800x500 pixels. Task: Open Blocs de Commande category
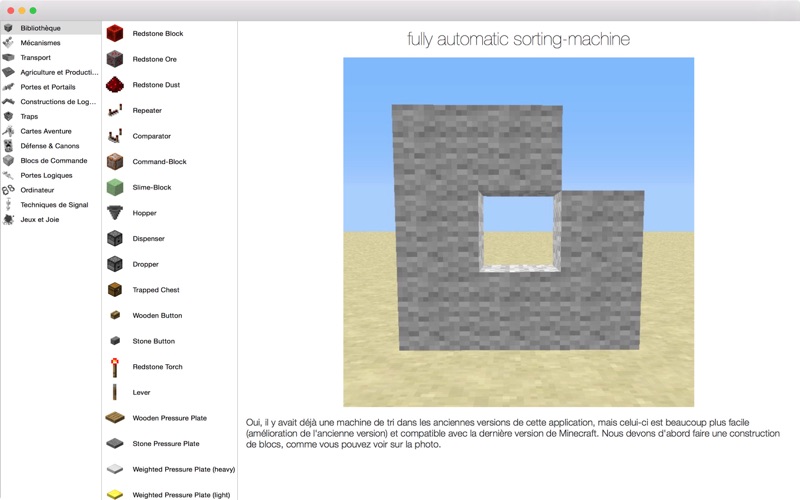click(51, 161)
